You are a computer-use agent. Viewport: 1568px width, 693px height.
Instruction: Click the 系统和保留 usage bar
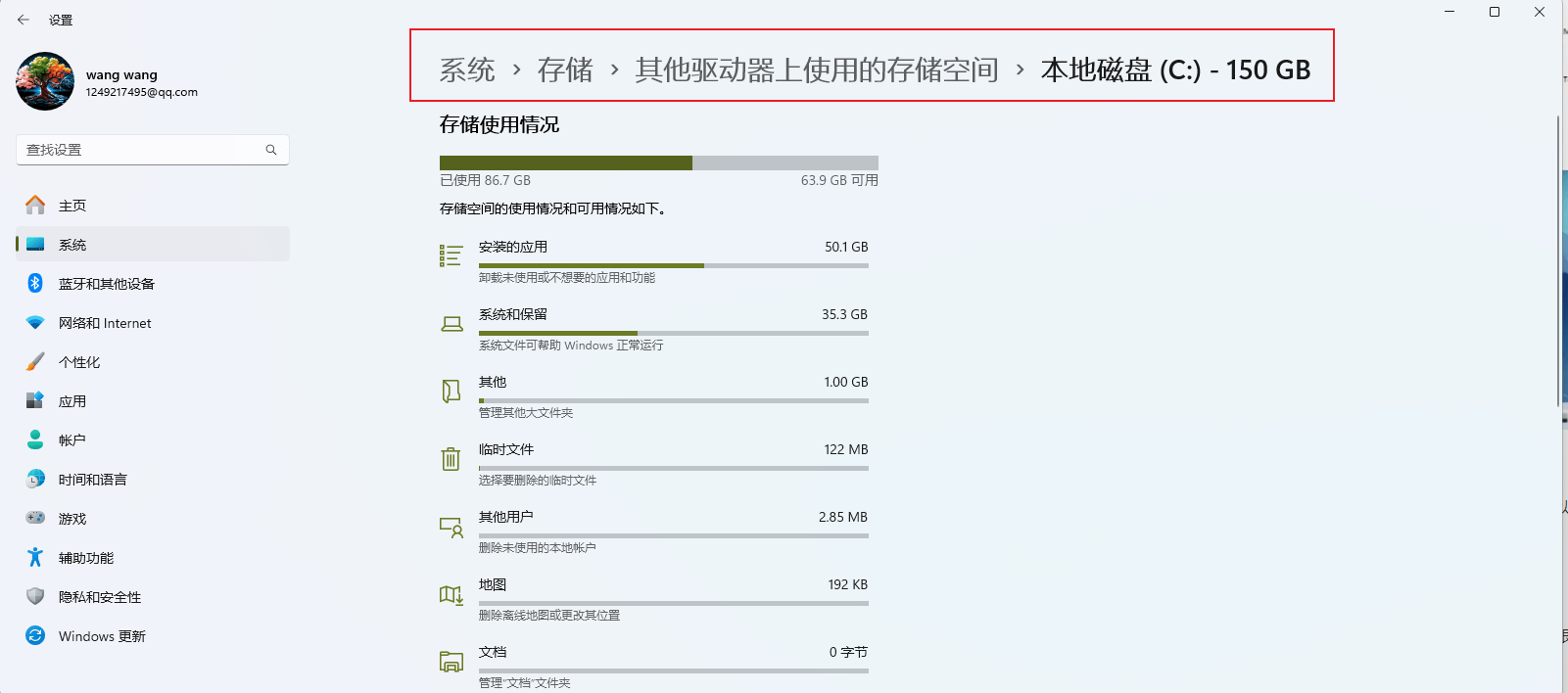674,333
